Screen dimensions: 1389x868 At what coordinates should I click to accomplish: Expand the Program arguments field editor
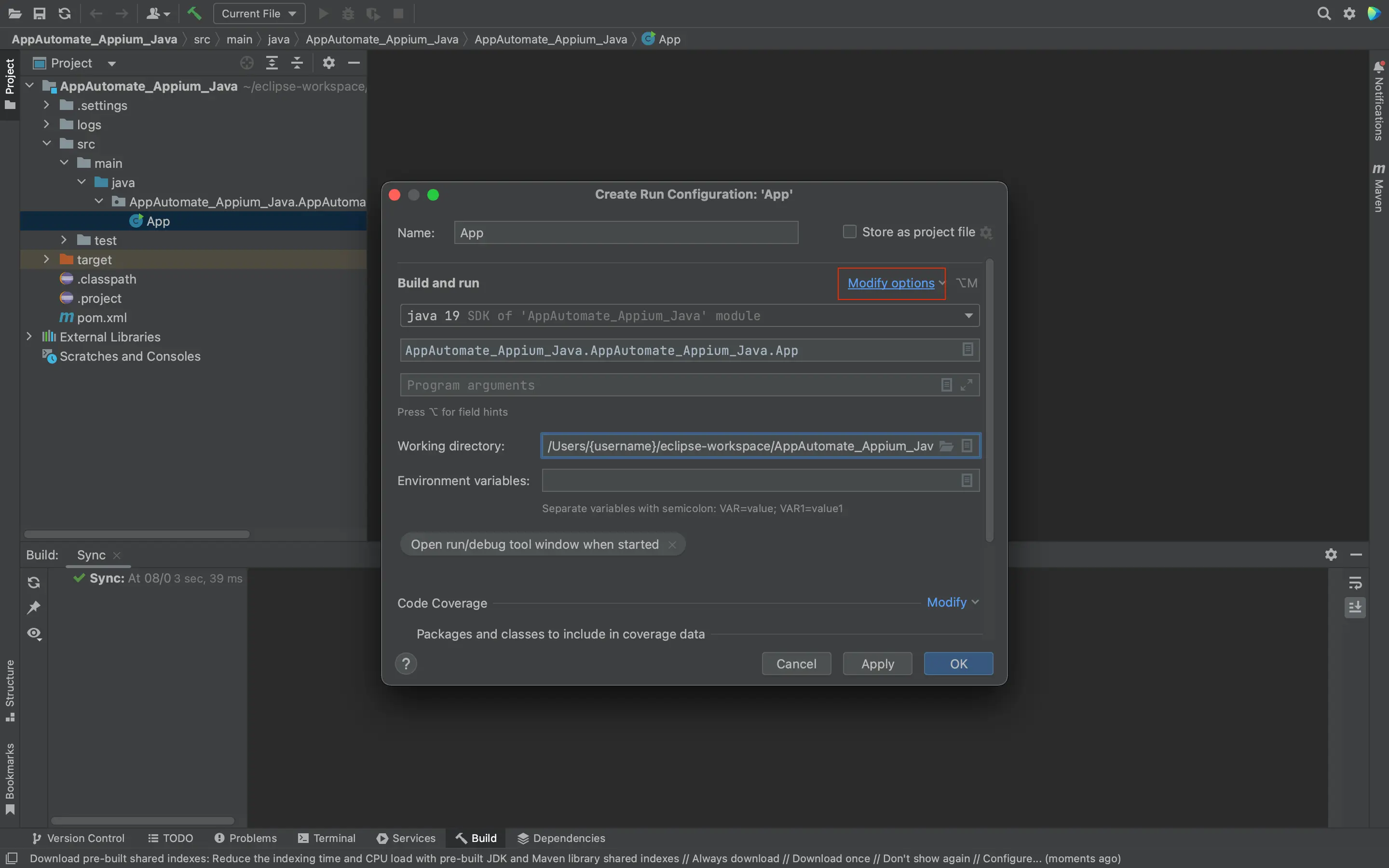(967, 385)
